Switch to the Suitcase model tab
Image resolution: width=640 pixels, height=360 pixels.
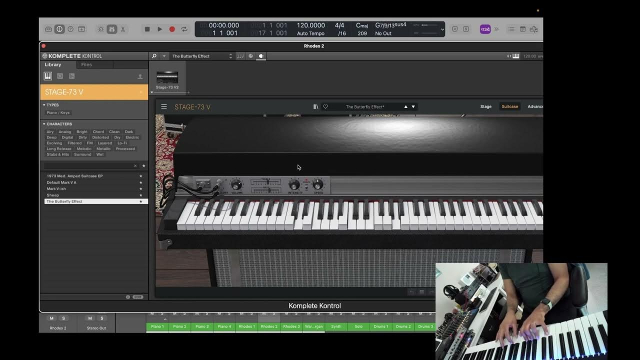[x=510, y=107]
